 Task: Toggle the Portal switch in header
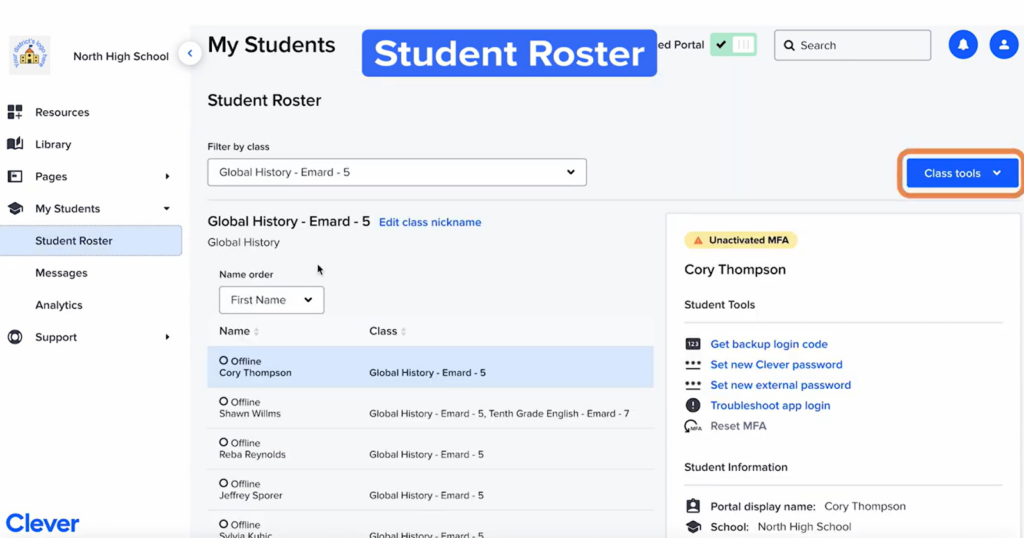coord(733,45)
